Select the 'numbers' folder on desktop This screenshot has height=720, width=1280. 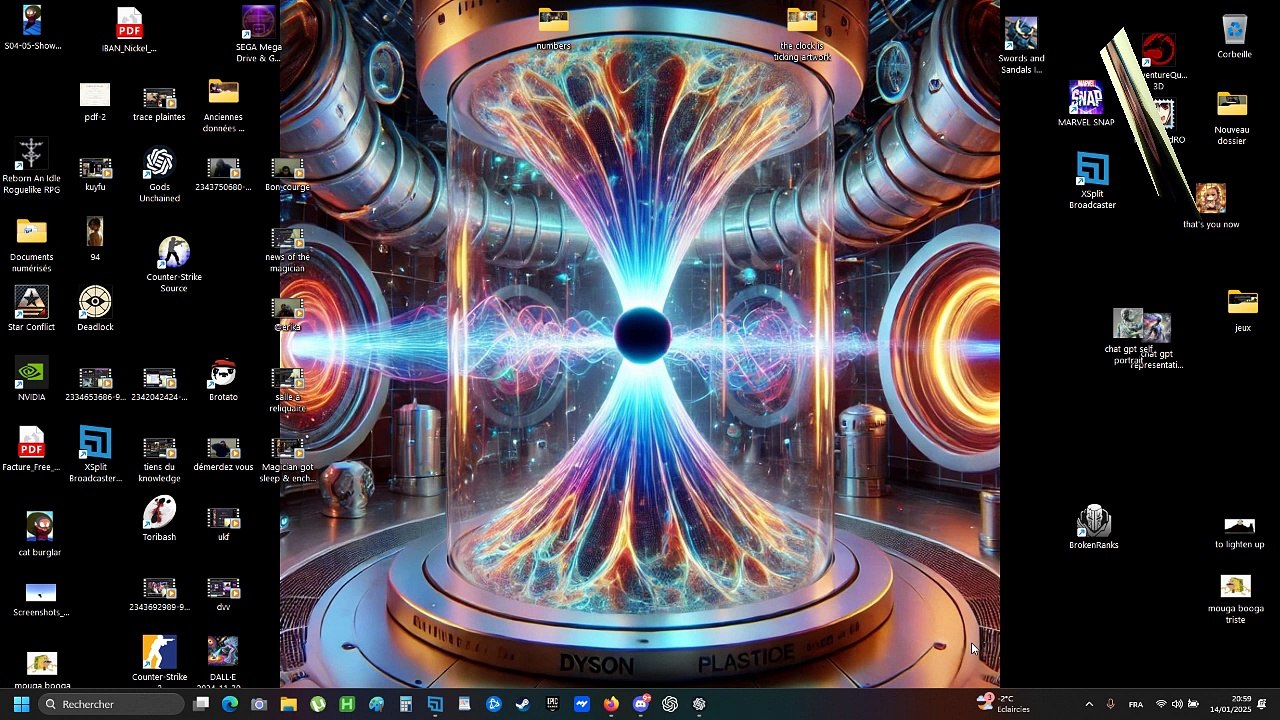553,30
